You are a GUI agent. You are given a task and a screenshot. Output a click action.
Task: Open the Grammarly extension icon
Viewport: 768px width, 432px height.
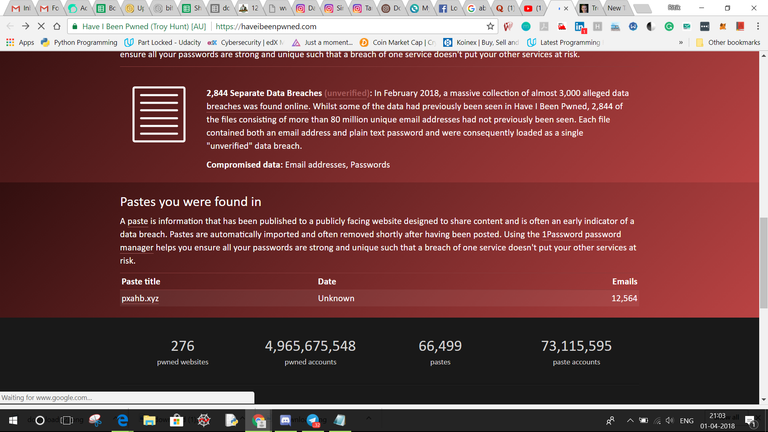669,26
